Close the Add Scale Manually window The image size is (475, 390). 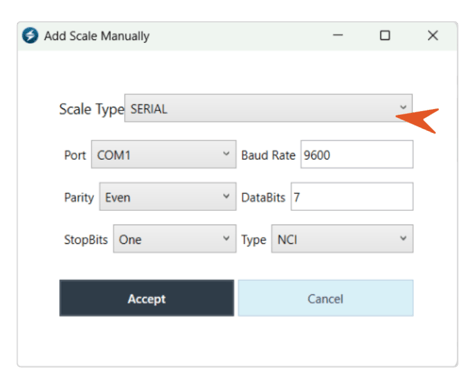click(433, 35)
